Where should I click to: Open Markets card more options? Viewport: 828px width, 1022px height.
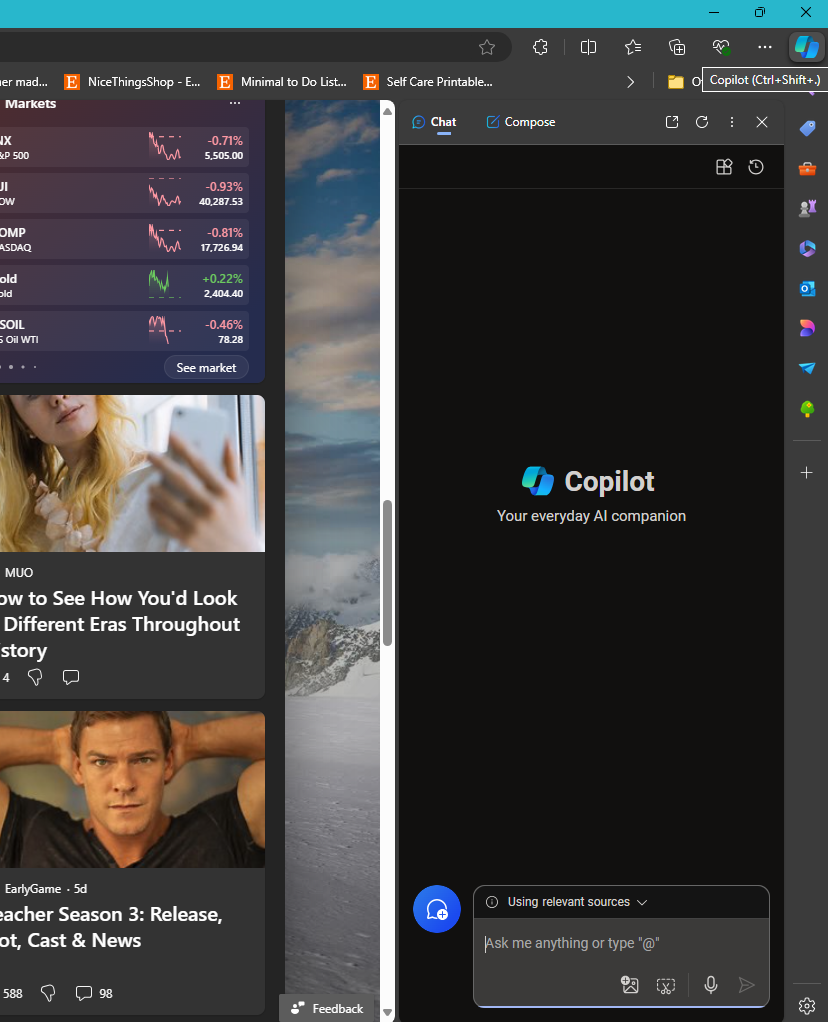point(235,103)
